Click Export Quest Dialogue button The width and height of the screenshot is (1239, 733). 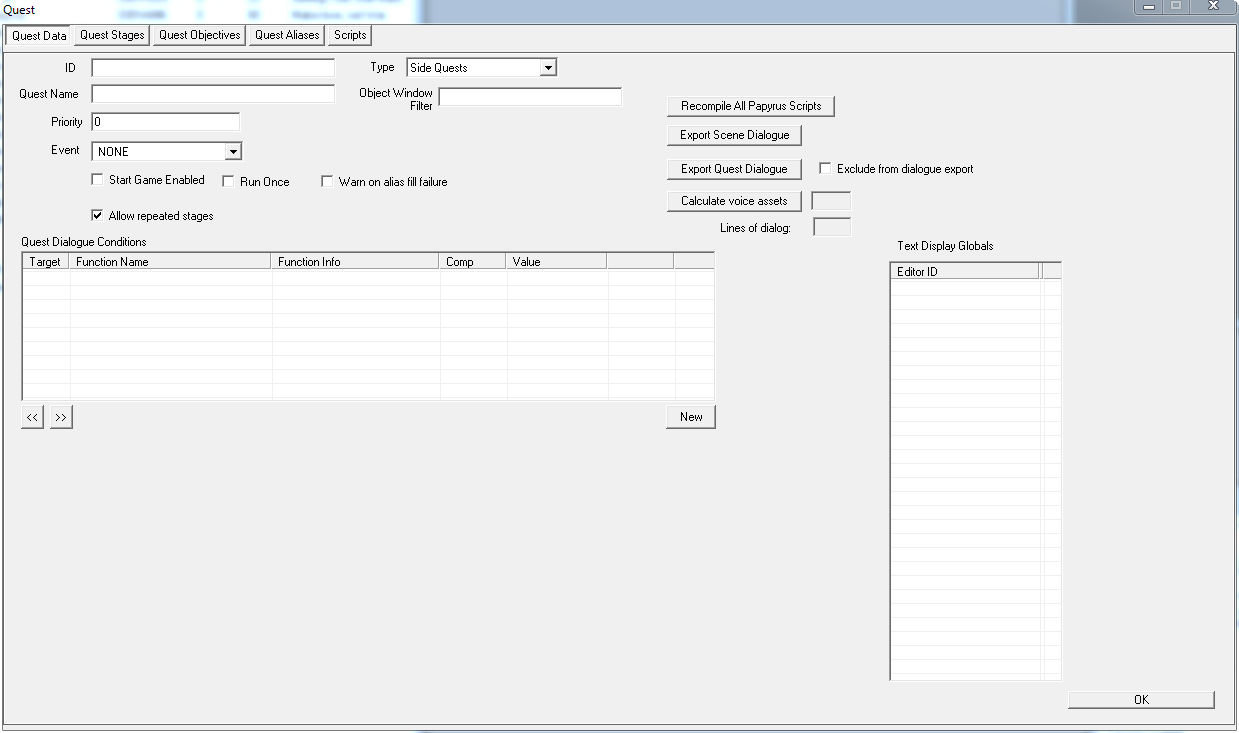pos(734,169)
